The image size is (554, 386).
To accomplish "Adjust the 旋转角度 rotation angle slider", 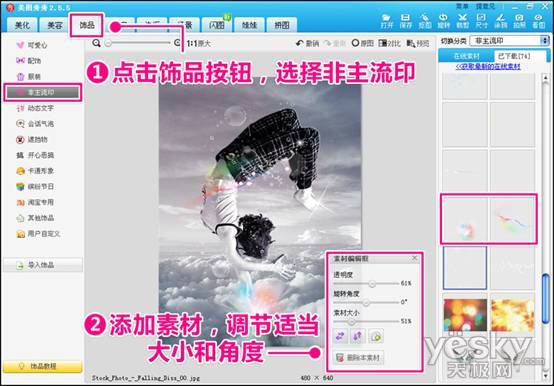I will (x=366, y=302).
